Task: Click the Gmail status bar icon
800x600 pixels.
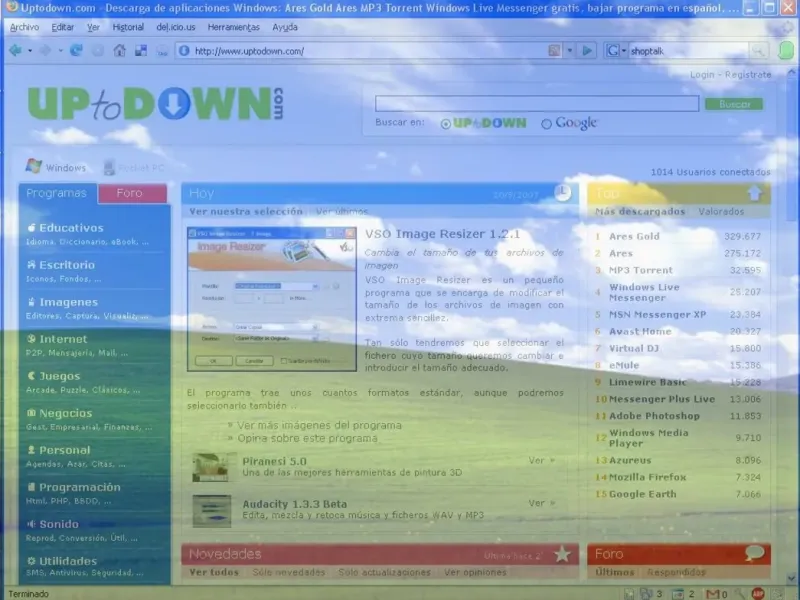Action: [713, 594]
